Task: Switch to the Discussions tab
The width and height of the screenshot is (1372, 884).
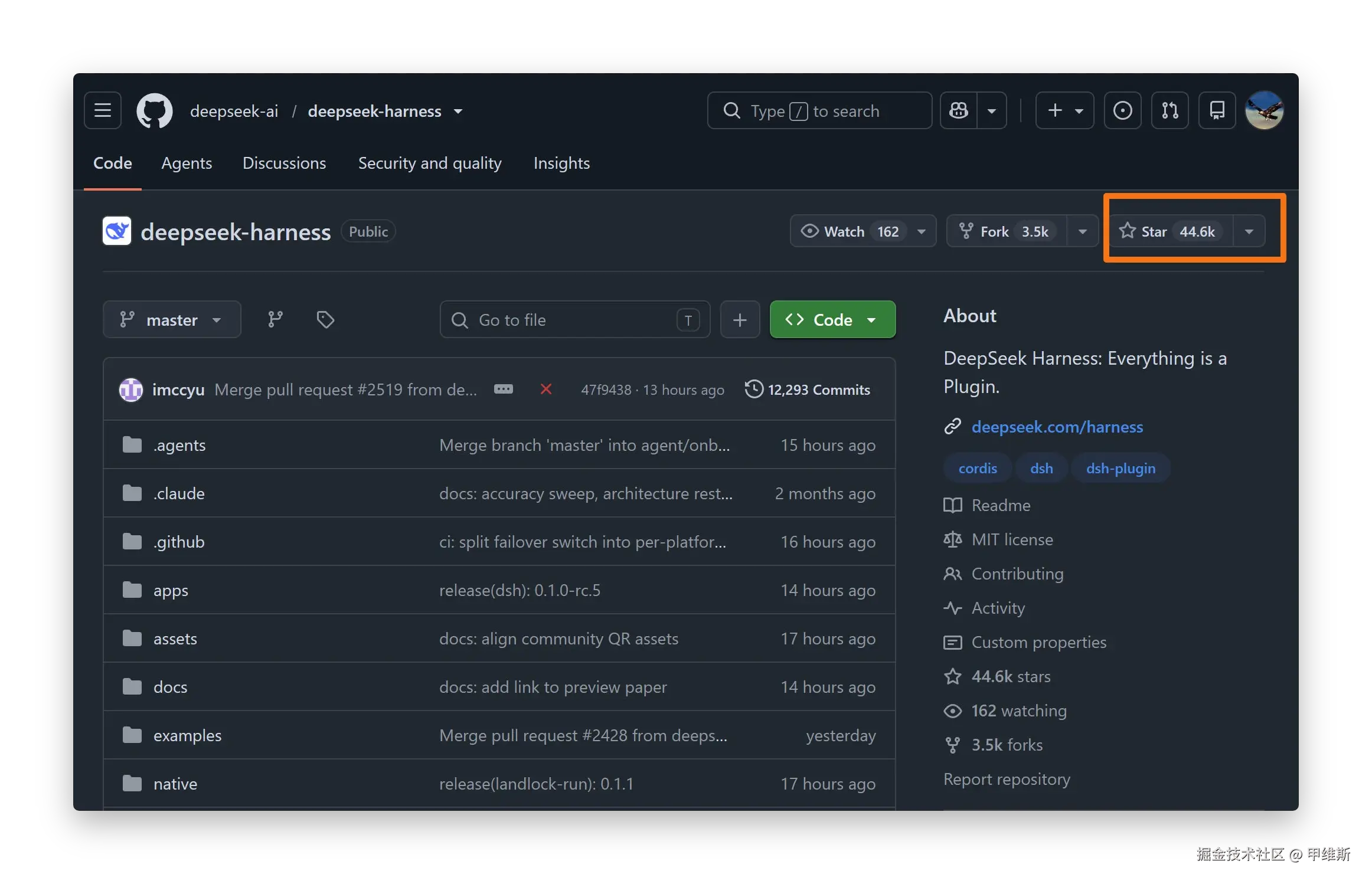Action: coord(284,163)
